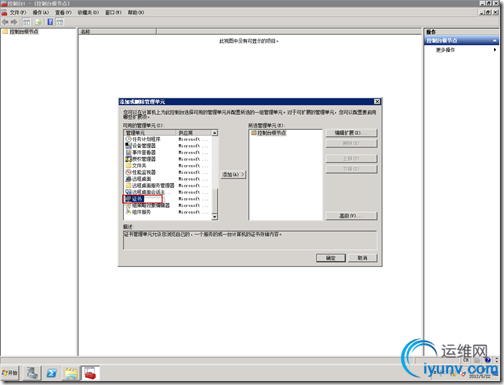Select 远程桌面会话主… snap-in in the list
The width and height of the screenshot is (504, 385).
point(148,192)
